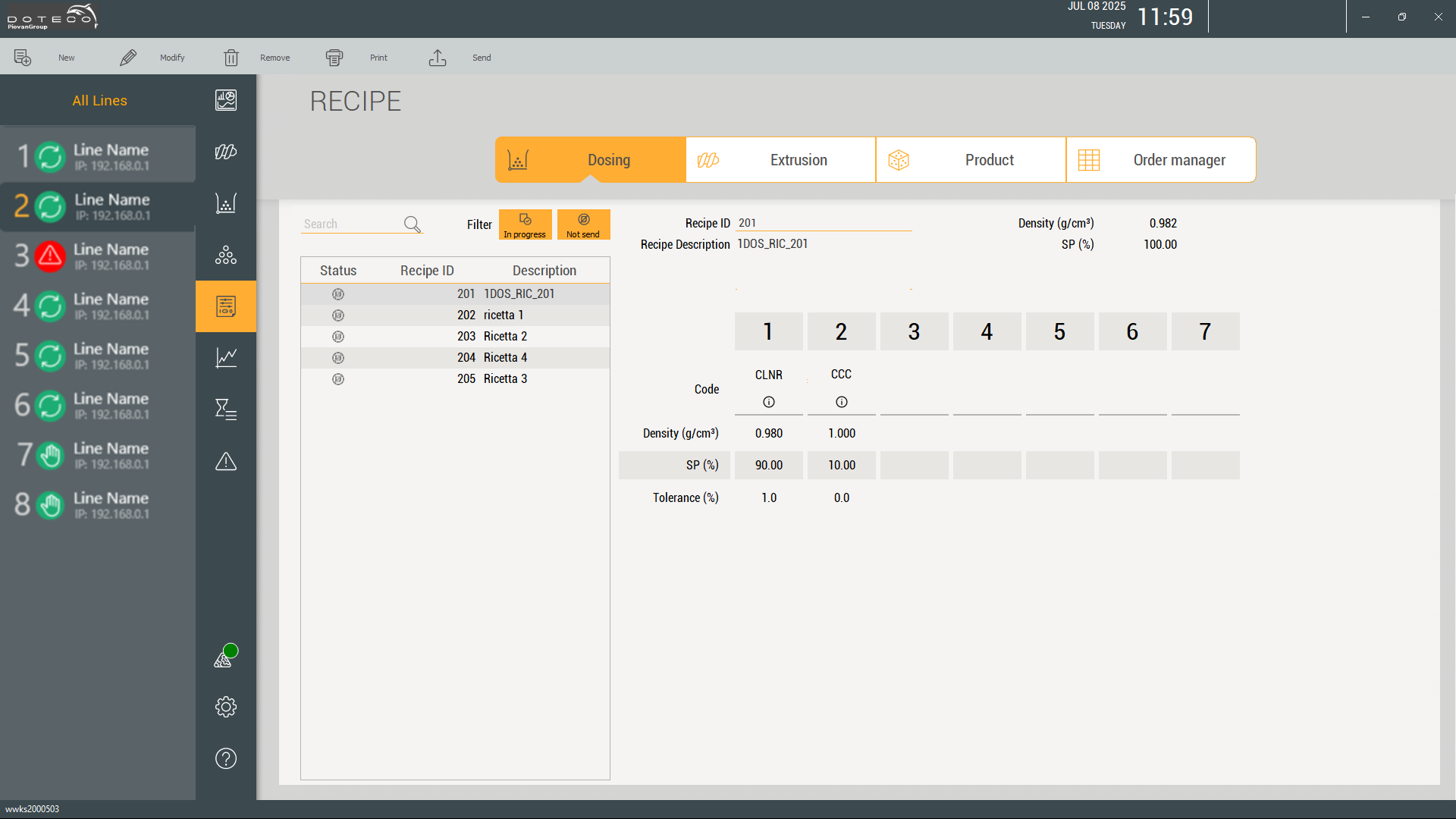Toggle the In progress filter

pos(525,224)
